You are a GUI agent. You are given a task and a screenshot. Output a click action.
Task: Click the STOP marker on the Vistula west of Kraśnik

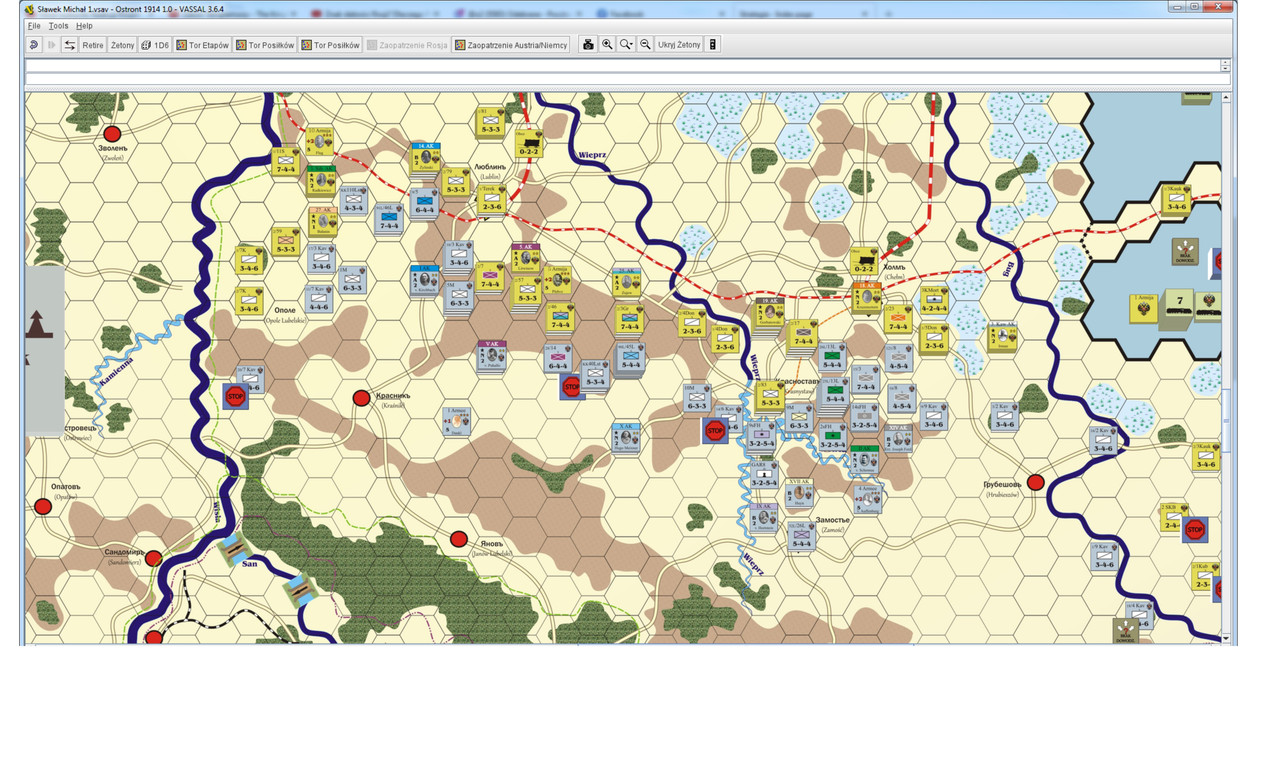coord(235,395)
